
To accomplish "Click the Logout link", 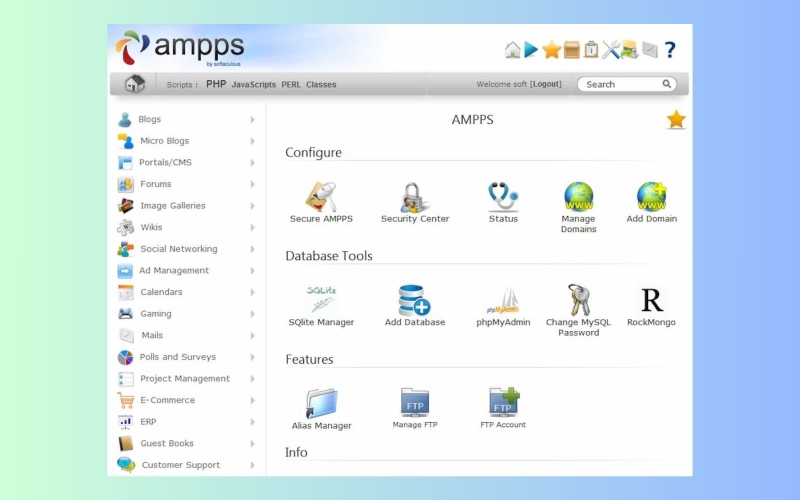I will click(x=546, y=84).
